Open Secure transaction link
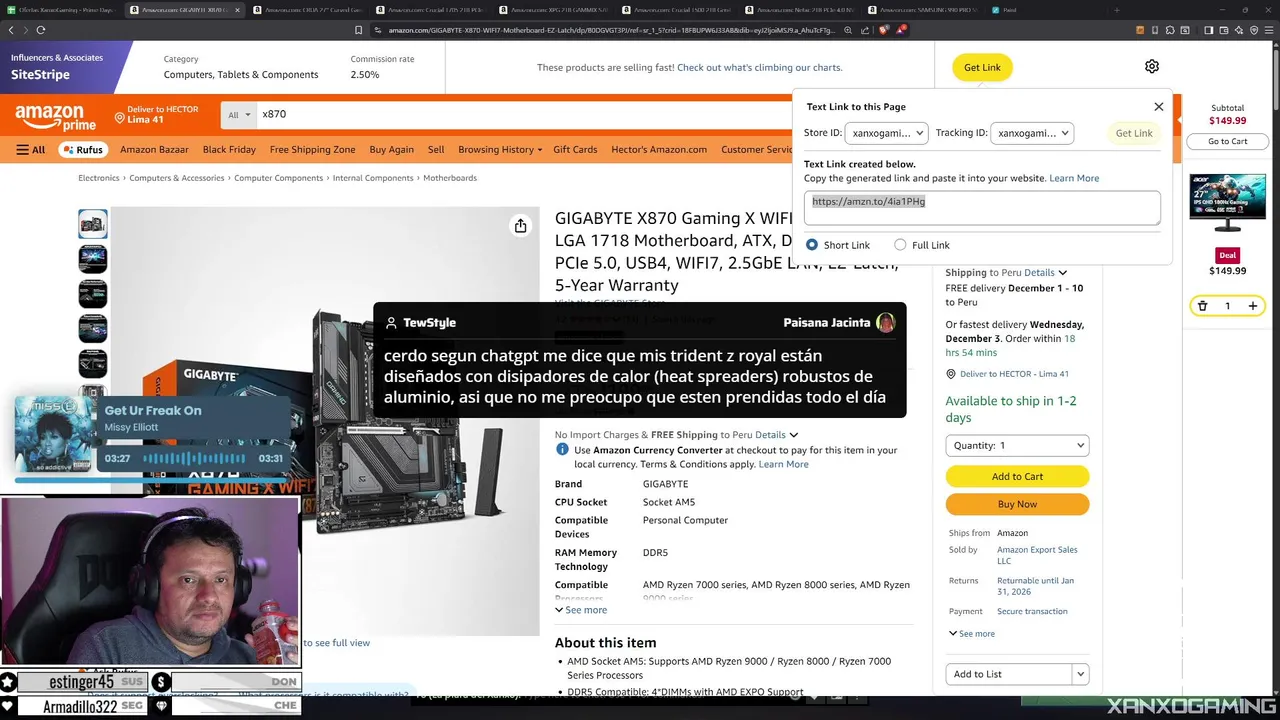Viewport: 1280px width, 720px height. [1032, 611]
